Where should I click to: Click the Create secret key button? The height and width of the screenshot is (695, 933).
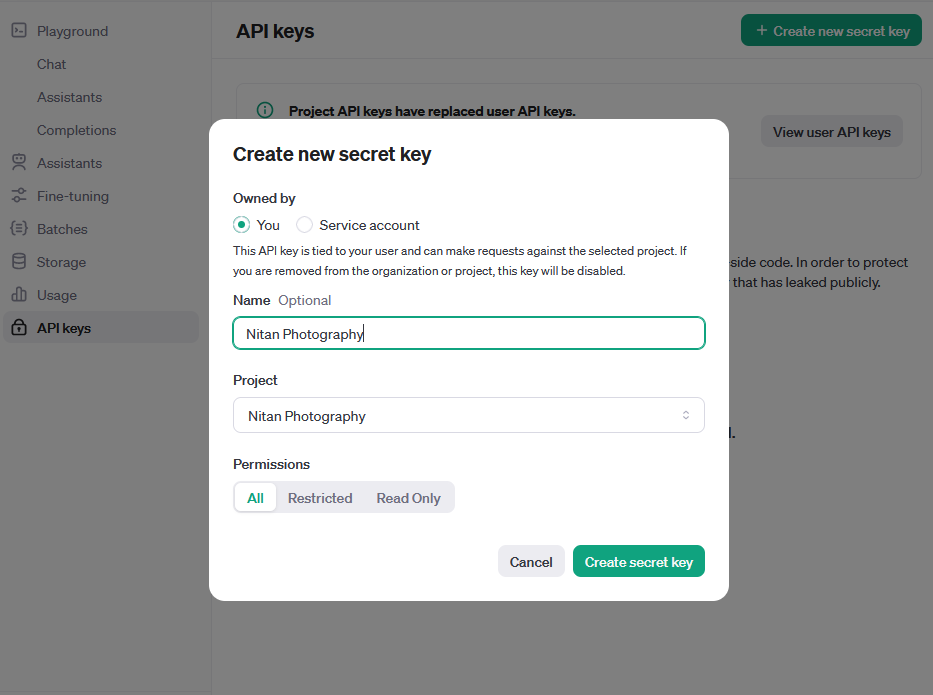pos(638,562)
